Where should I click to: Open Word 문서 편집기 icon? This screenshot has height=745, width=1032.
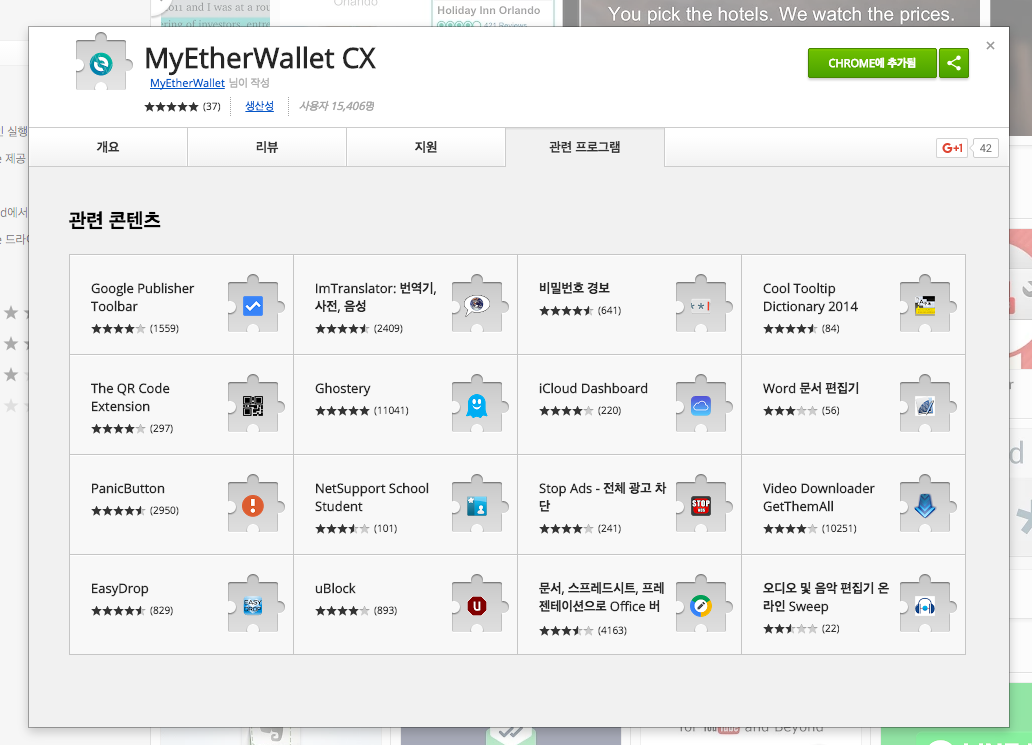[925, 405]
